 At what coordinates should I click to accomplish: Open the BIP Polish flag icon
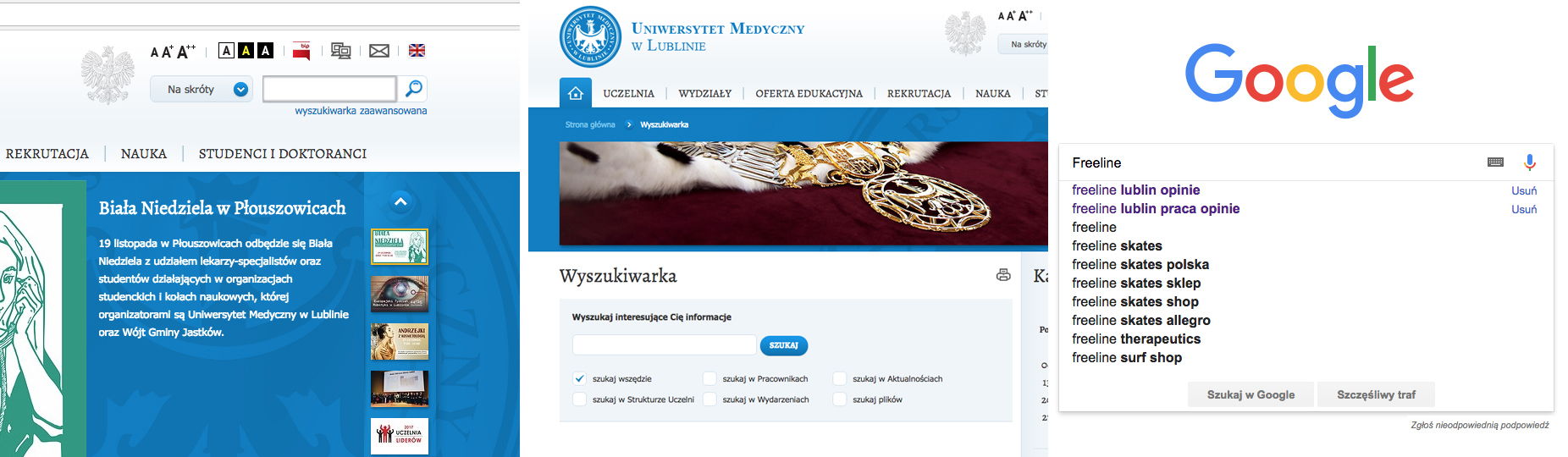click(x=301, y=51)
